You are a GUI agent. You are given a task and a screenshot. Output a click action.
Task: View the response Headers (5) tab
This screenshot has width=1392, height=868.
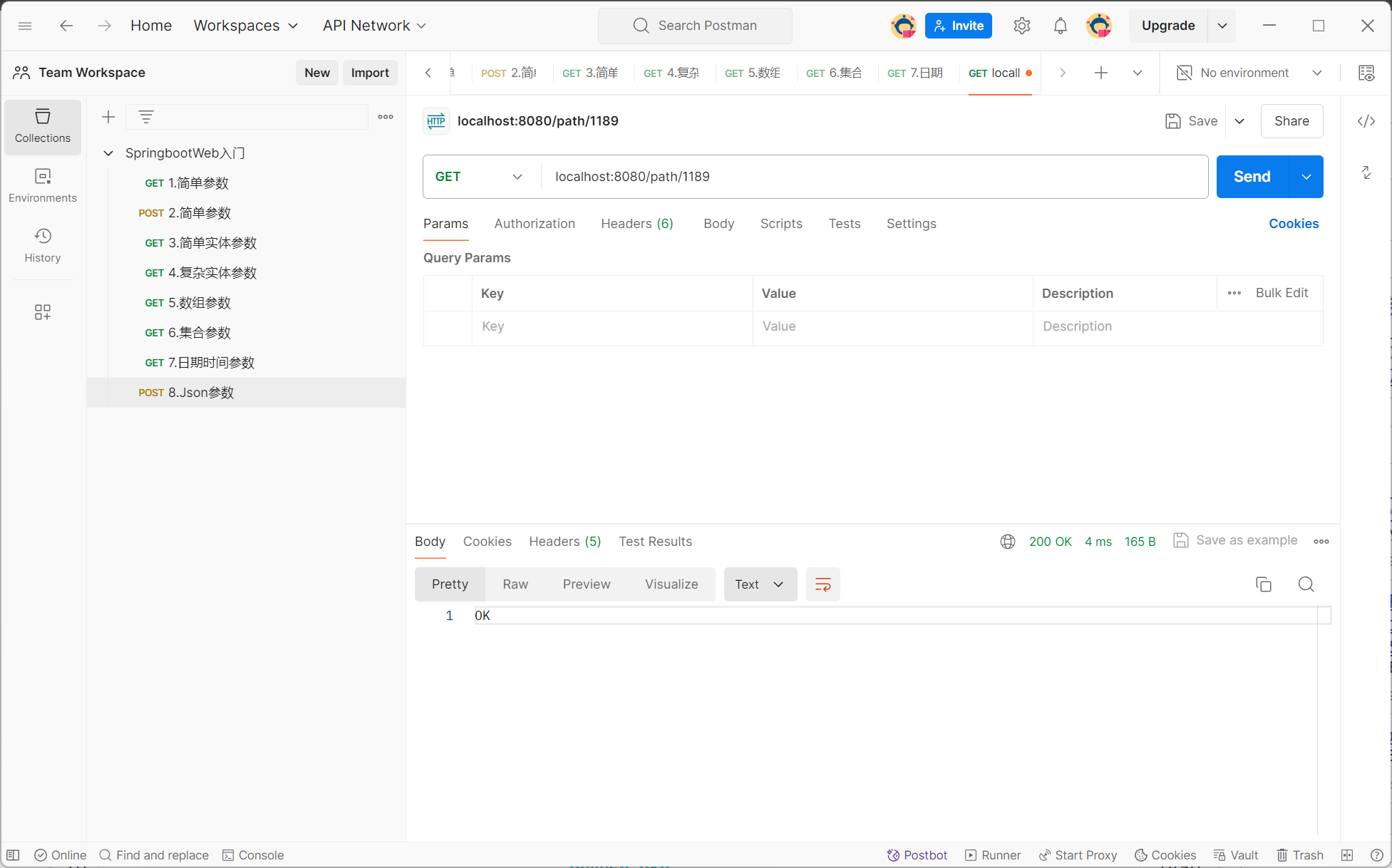[565, 542]
